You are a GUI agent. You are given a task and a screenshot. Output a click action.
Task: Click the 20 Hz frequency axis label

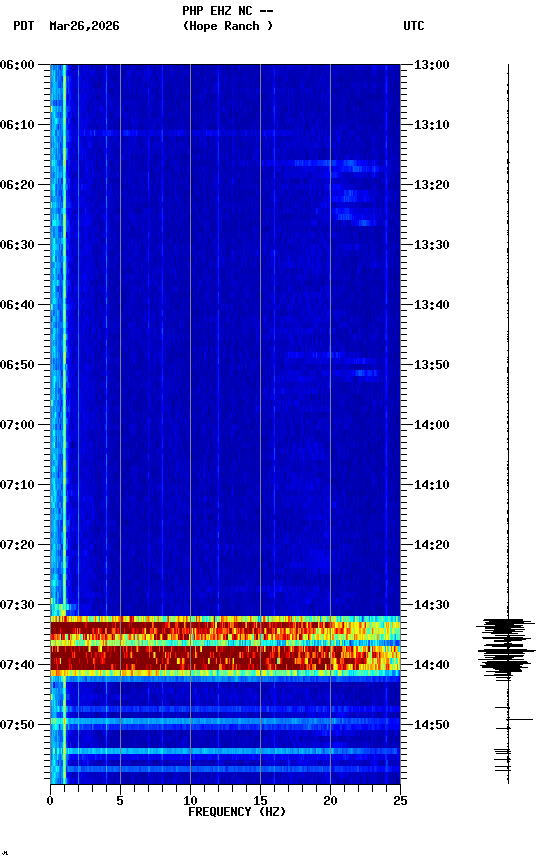click(330, 801)
